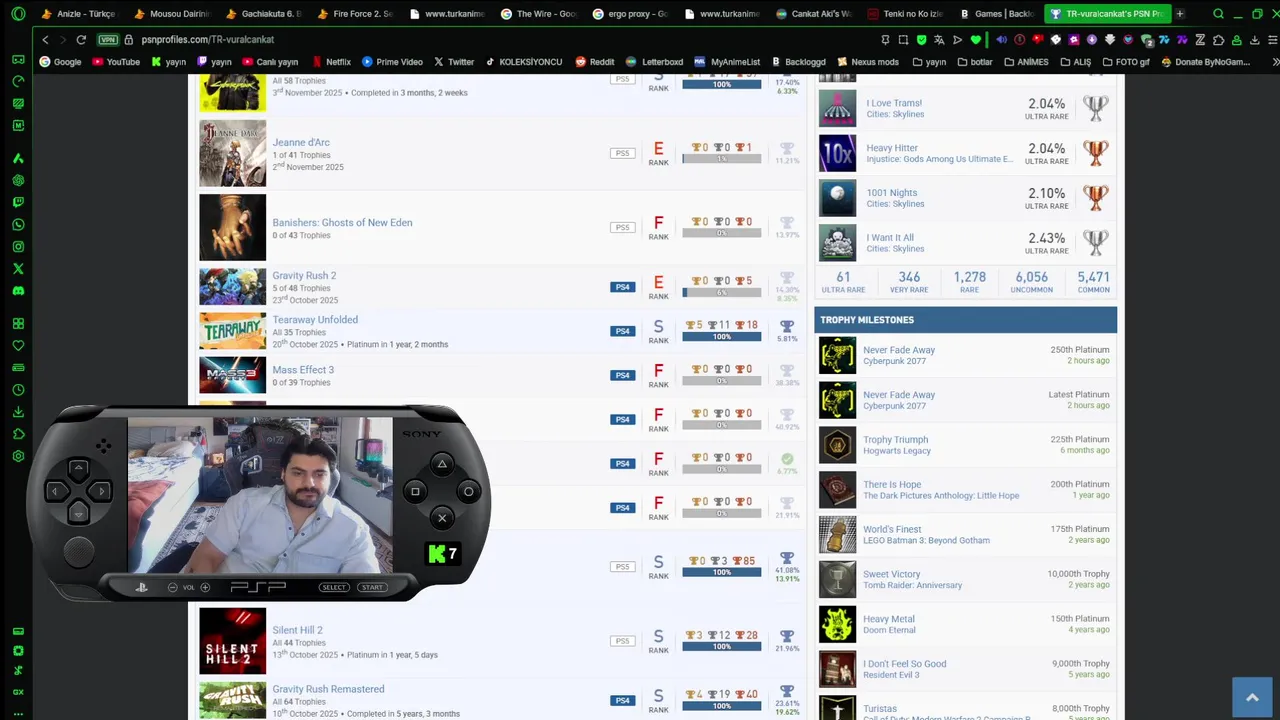Click the Silent Hill 2 progress bar
Screen dimensions: 1280x720
click(x=722, y=646)
